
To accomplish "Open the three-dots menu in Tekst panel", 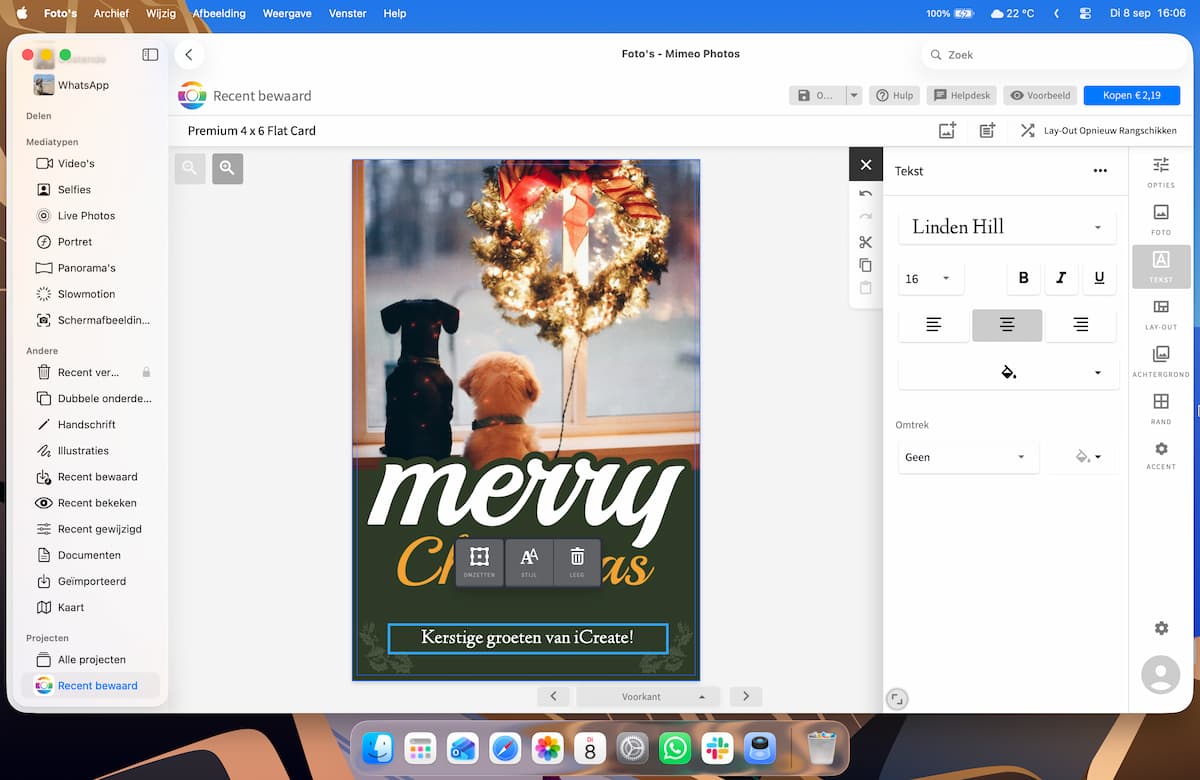I will coord(1100,171).
